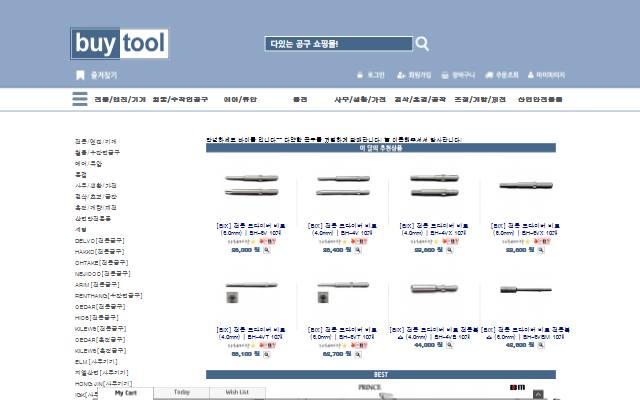Click the 마이페이지 user icon
Viewport: 640px width, 400px height.
coord(531,75)
